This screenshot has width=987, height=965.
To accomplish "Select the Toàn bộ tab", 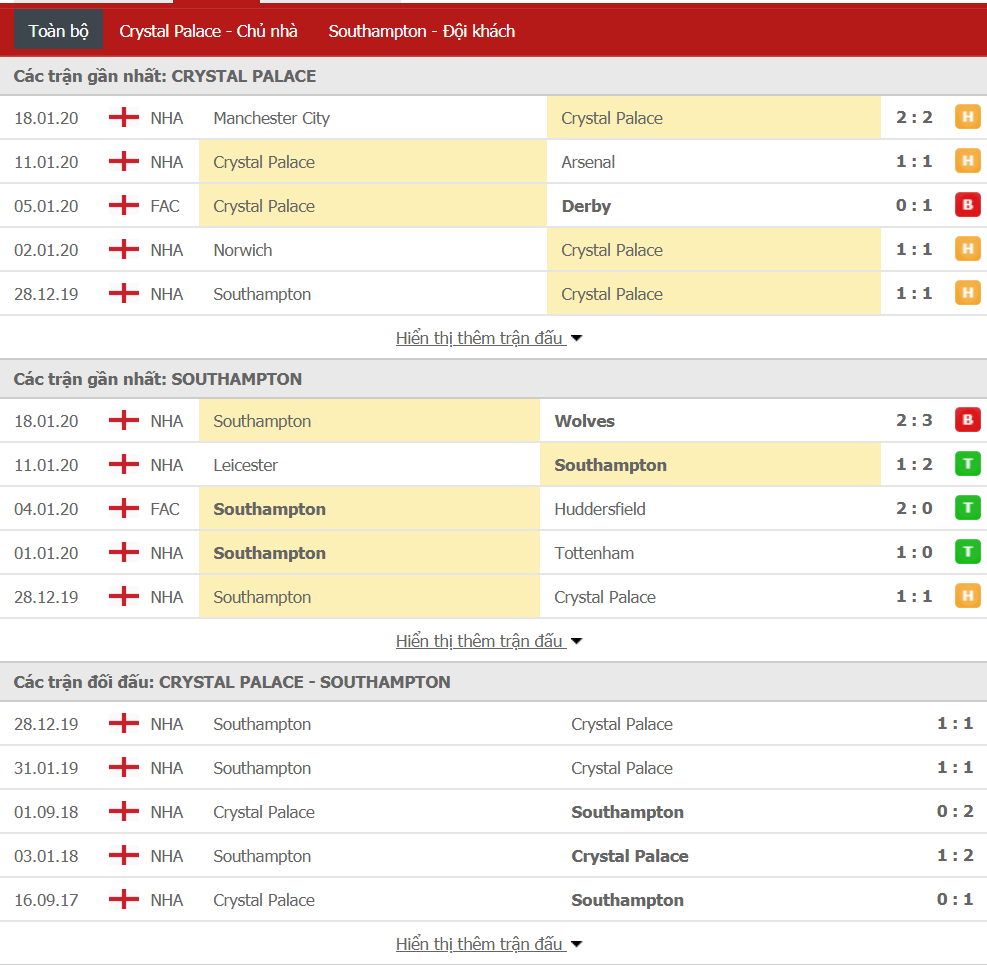I will click(x=59, y=30).
